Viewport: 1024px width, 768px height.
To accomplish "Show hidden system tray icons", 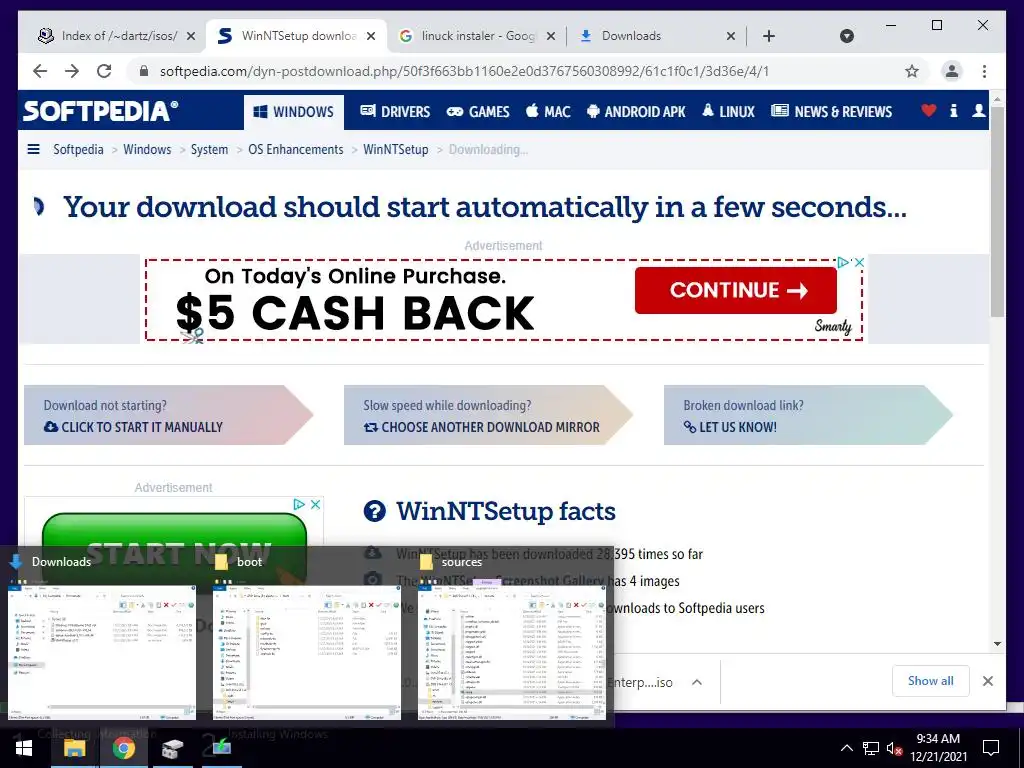I will click(x=846, y=748).
